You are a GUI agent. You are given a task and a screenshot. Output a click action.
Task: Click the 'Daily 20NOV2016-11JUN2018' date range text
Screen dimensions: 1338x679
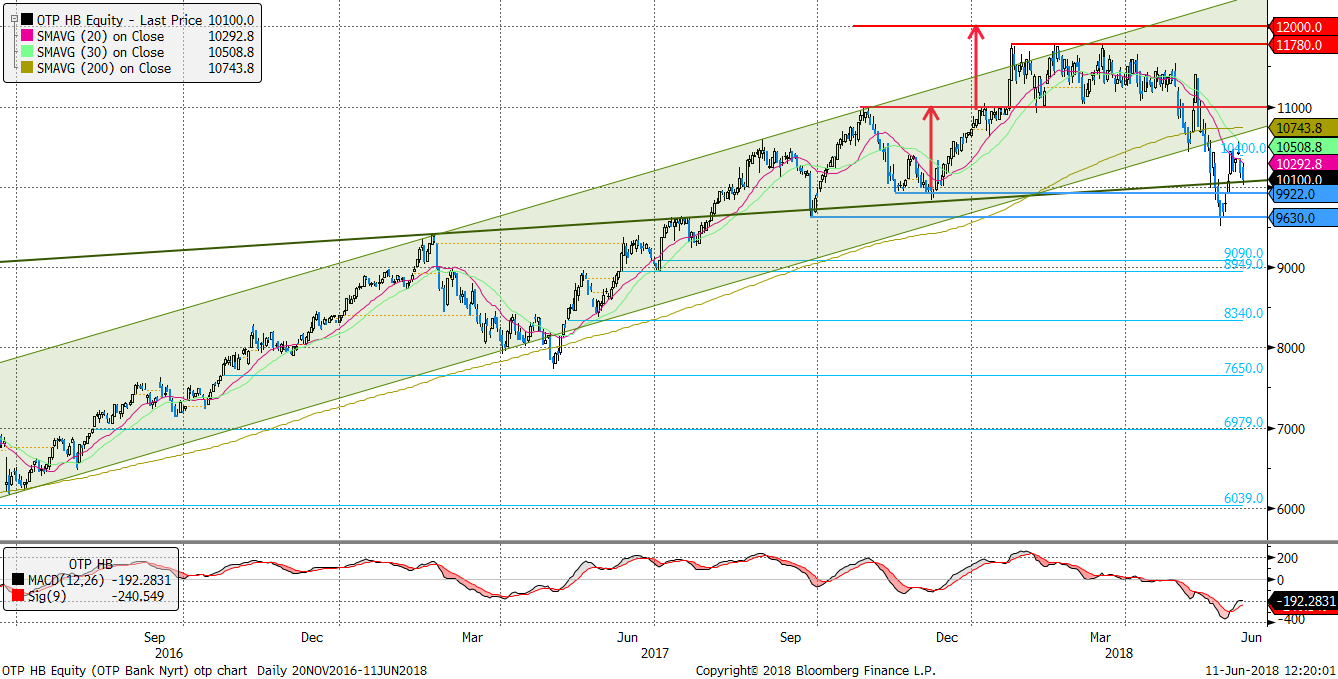coord(343,670)
